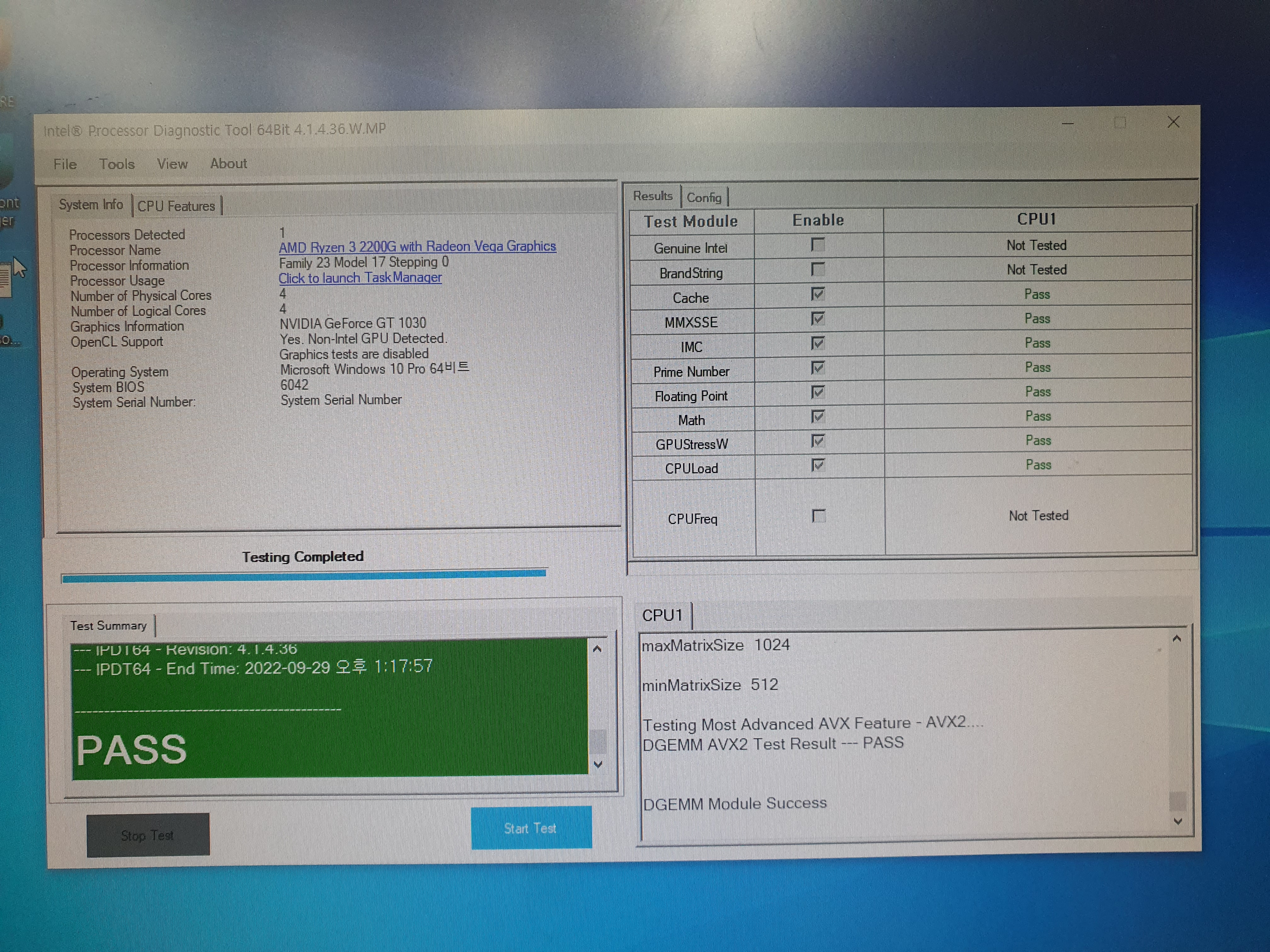Select the Prime Number module row label
This screenshot has height=952, width=1270.
coord(691,372)
